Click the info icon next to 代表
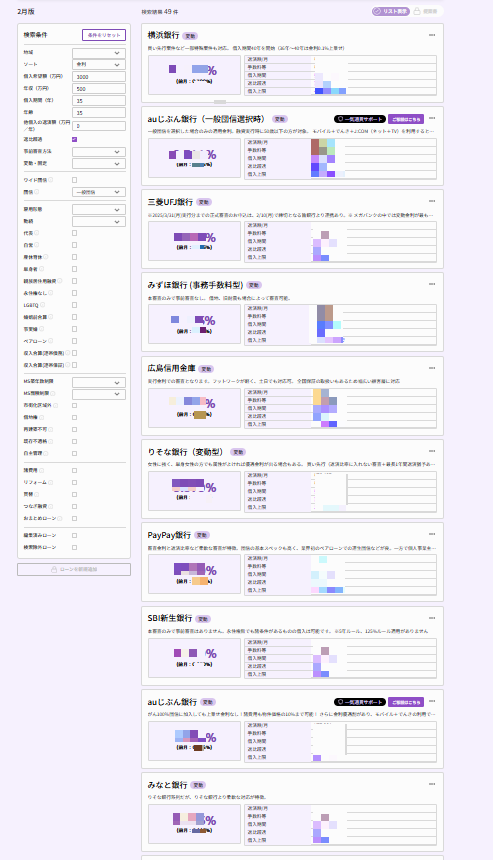The height and width of the screenshot is (860, 493). click(x=37, y=233)
